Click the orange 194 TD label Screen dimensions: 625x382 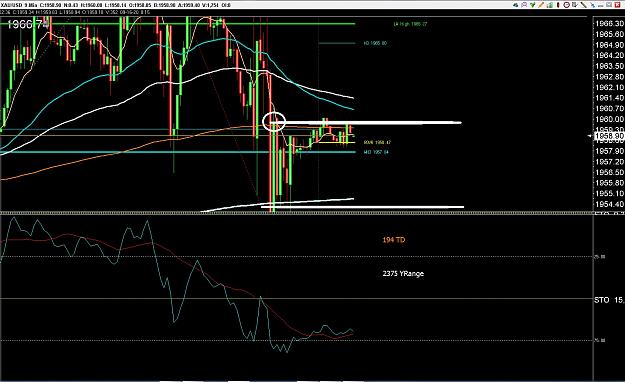pos(393,240)
